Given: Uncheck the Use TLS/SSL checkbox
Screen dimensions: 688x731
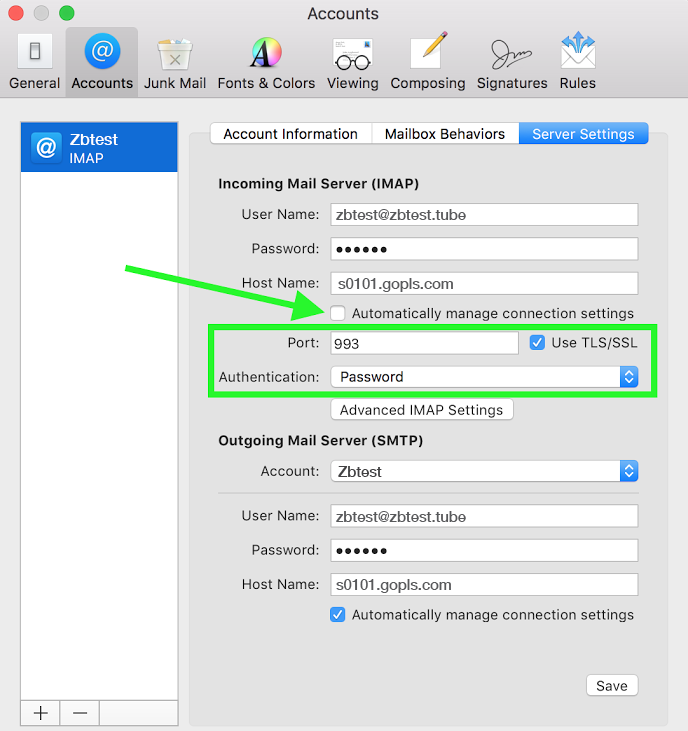Looking at the screenshot, I should [x=537, y=343].
